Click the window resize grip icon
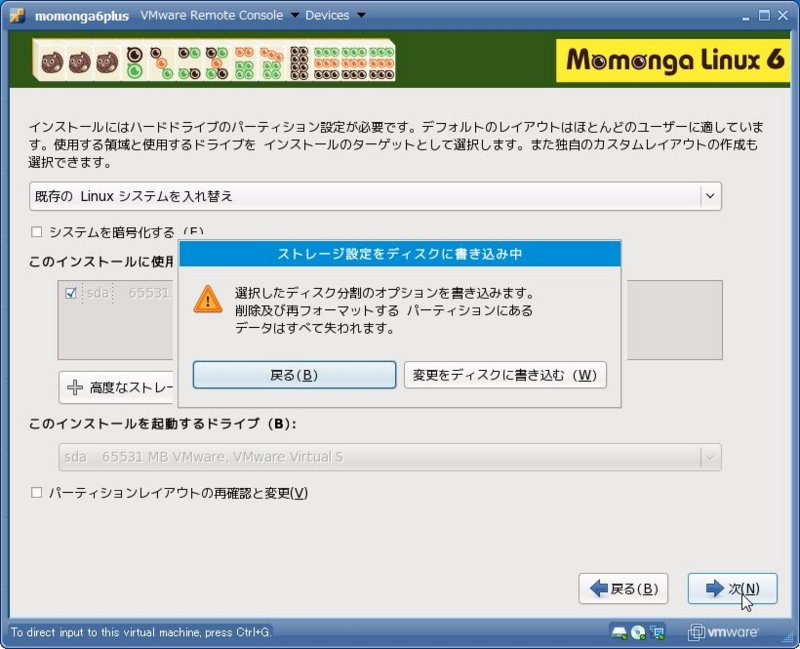 pyautogui.click(x=788, y=637)
